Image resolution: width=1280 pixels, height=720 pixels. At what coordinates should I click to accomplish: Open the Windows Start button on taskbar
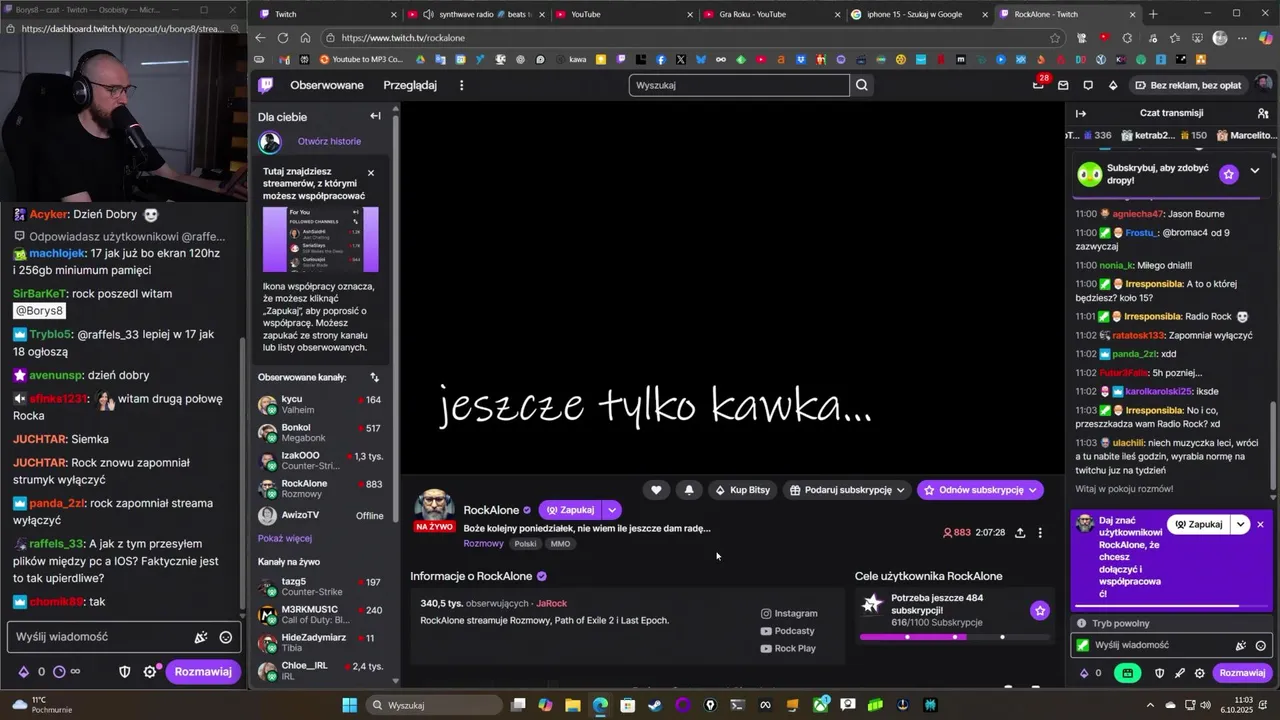pos(349,705)
